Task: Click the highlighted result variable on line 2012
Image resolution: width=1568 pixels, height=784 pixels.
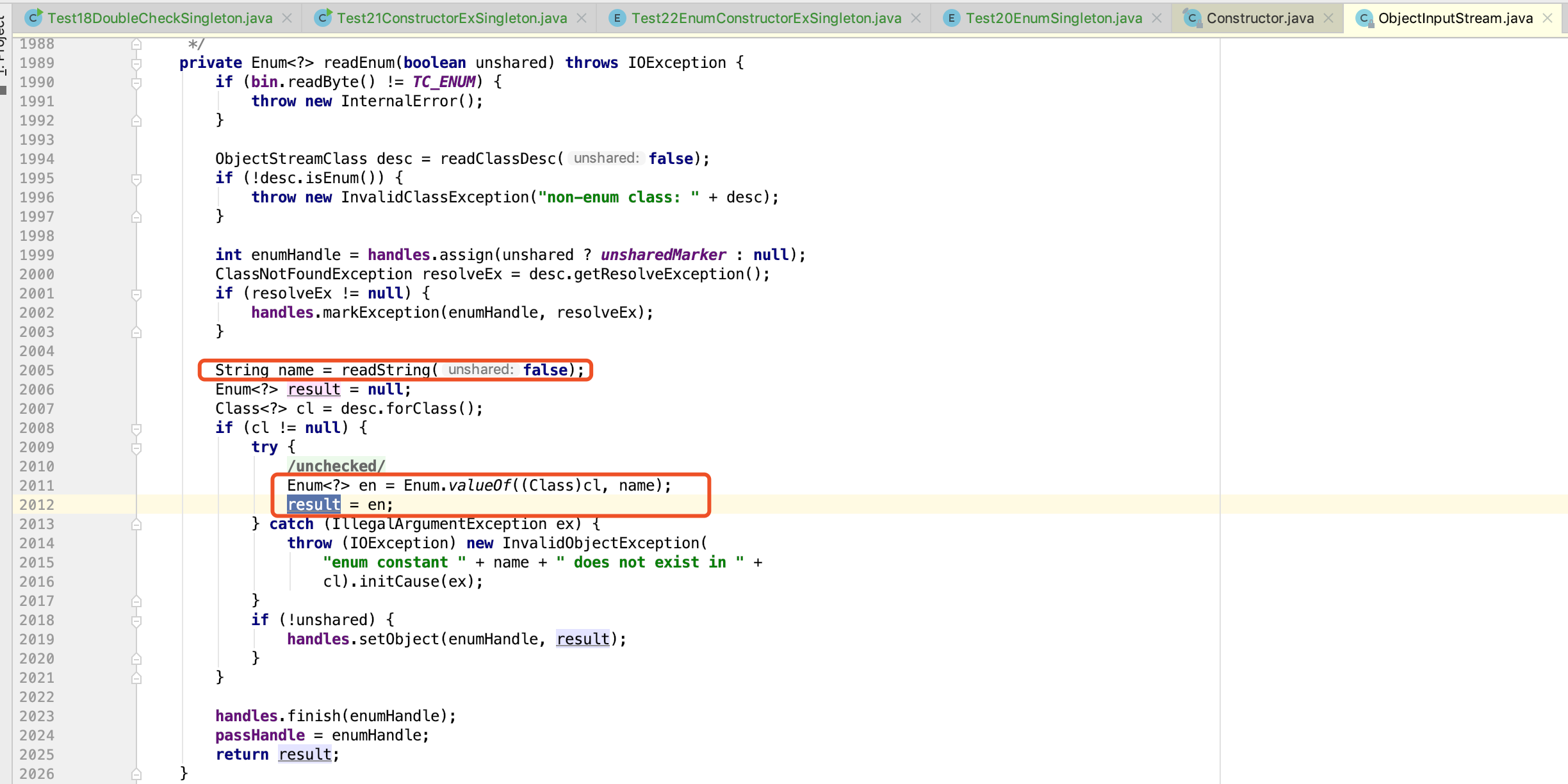Action: click(314, 505)
